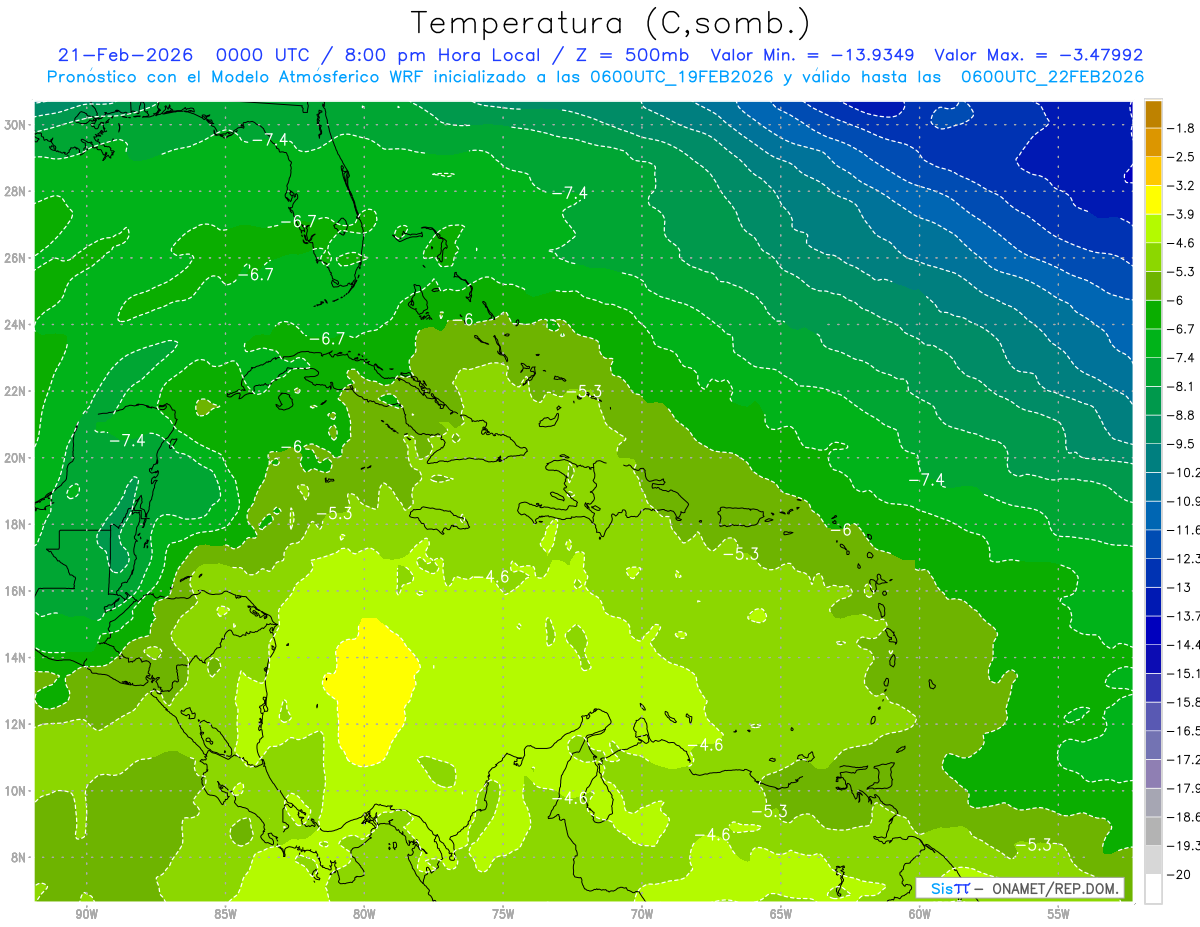Click the "-18.6" colorbar label
Viewport: 1200px width, 927px height.
click(1184, 817)
